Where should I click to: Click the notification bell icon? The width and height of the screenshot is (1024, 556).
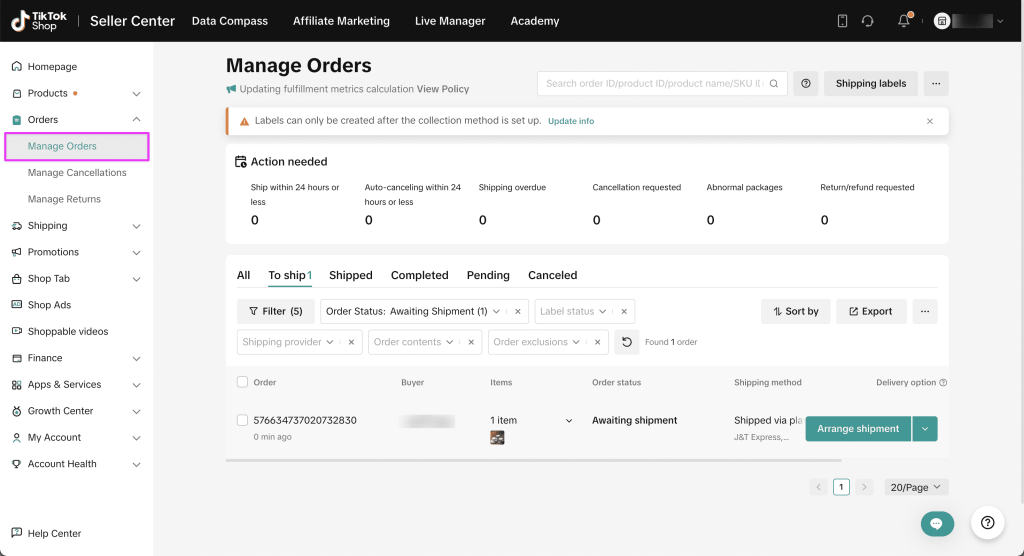pyautogui.click(x=903, y=21)
